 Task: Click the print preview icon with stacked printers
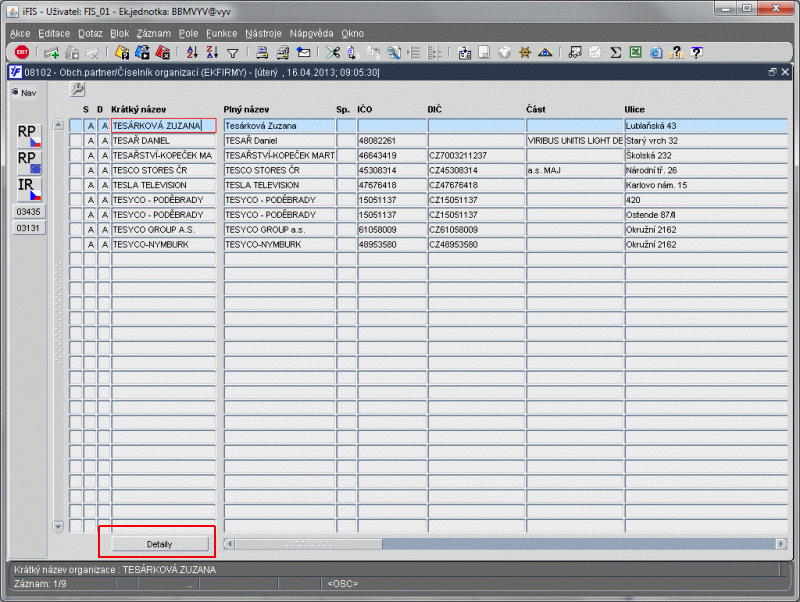coord(282,53)
